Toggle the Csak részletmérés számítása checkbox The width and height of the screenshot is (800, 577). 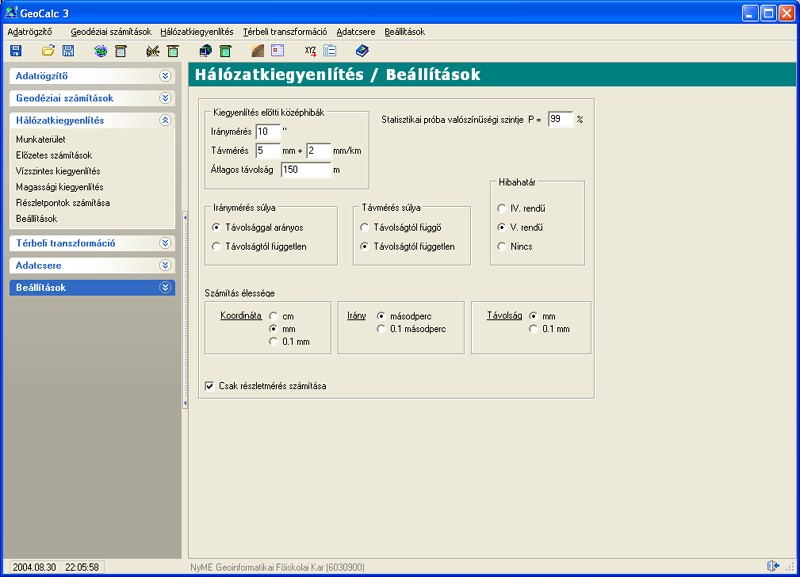tap(209, 386)
